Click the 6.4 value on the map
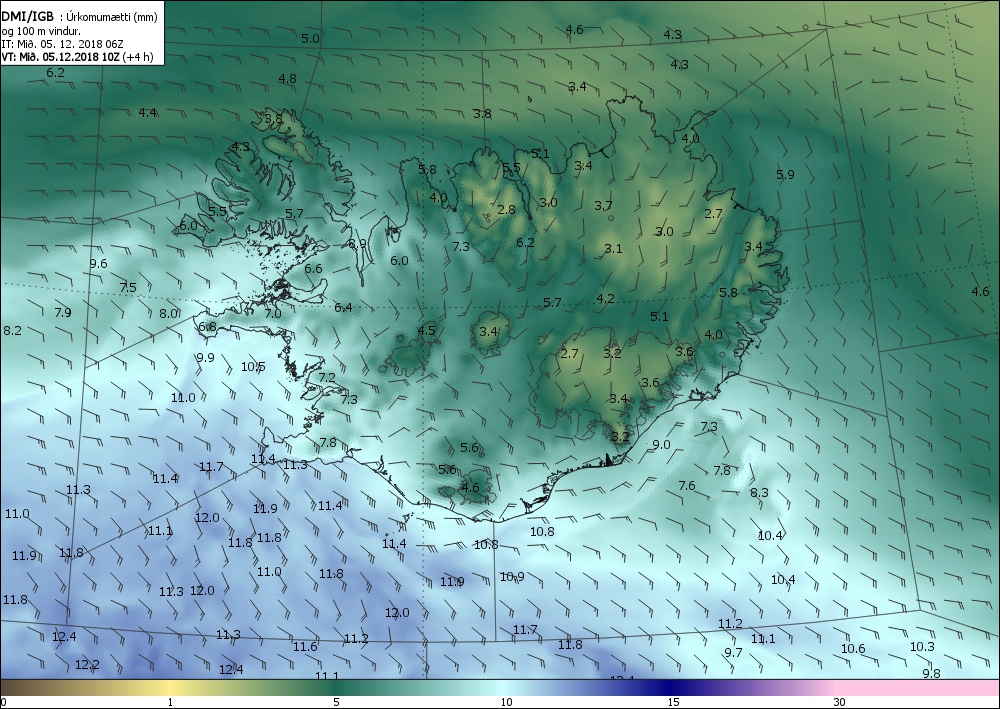The width and height of the screenshot is (1000, 709). coord(344,307)
